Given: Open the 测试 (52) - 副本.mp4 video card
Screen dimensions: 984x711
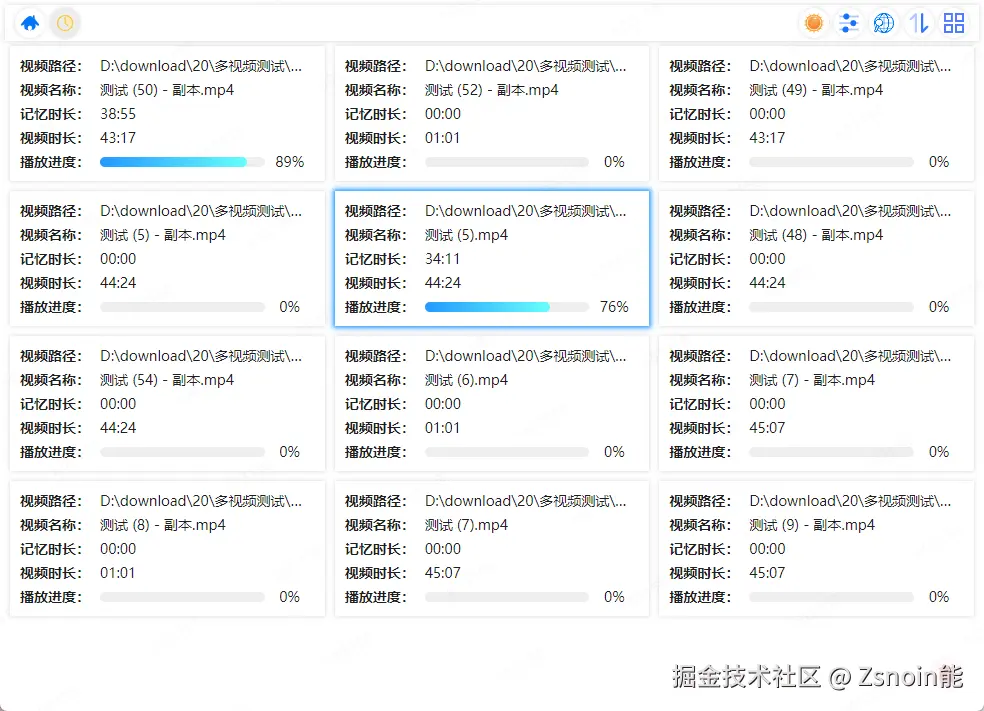Looking at the screenshot, I should 491,114.
